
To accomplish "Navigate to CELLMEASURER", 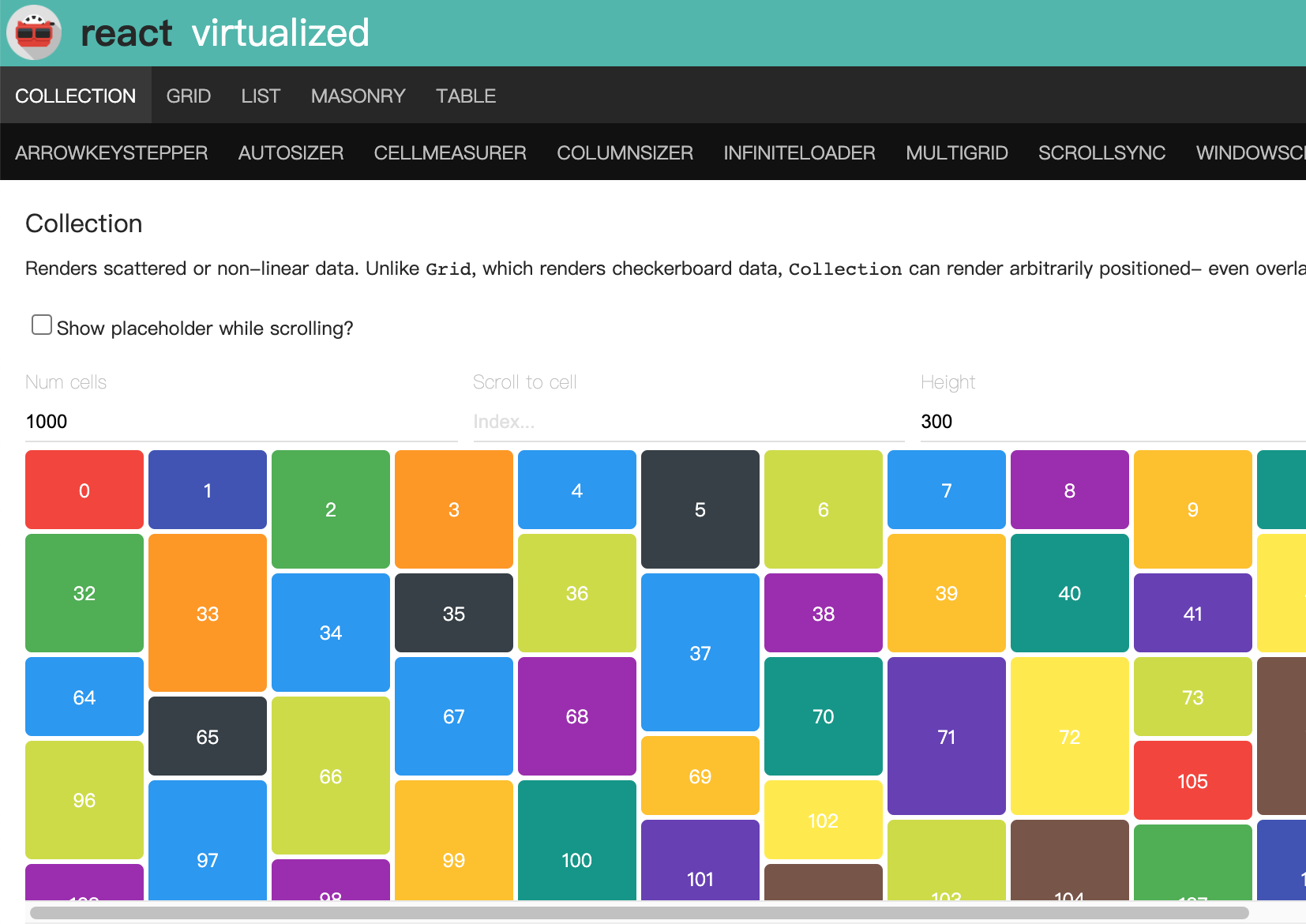I will coord(450,152).
